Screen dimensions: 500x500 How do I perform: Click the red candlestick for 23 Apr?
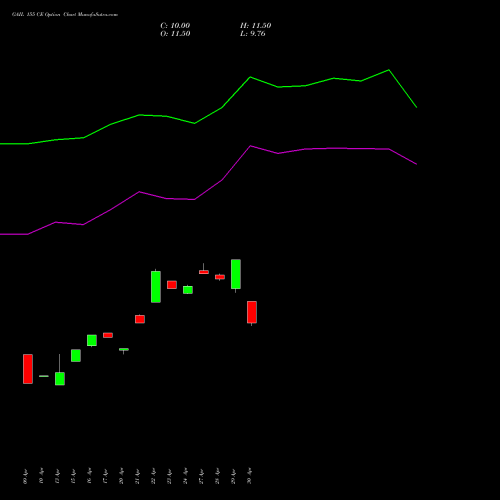tap(172, 285)
